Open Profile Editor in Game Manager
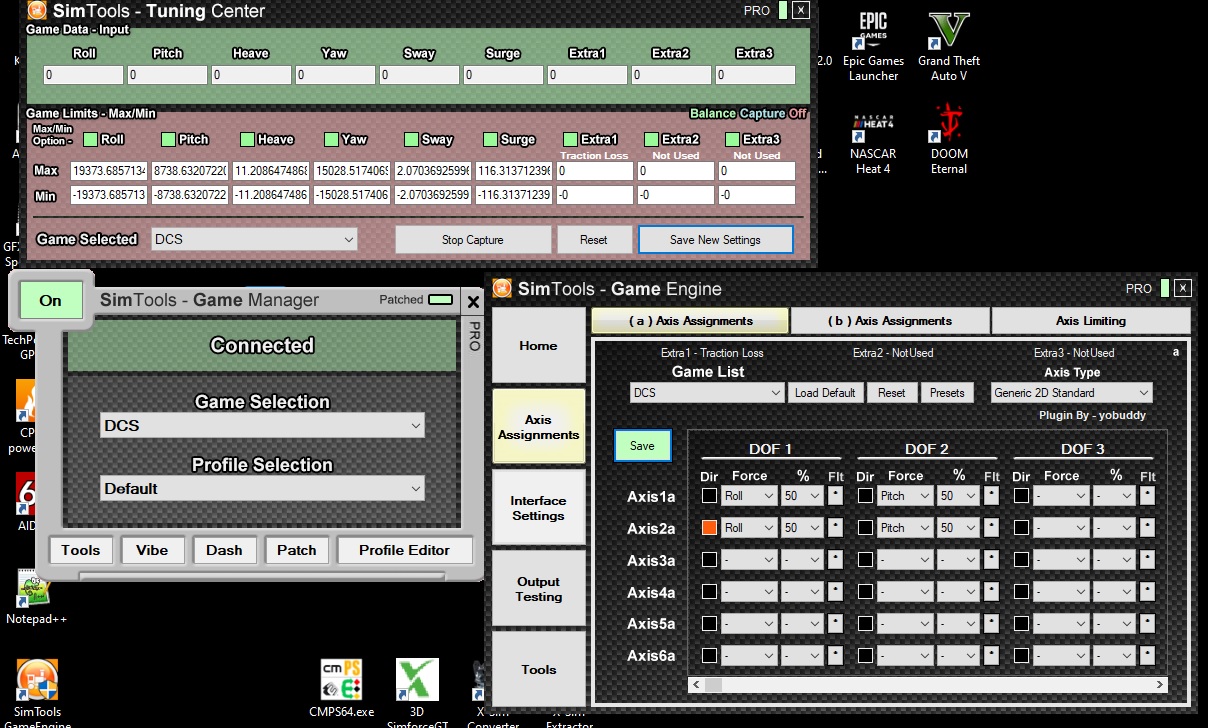The height and width of the screenshot is (728, 1208). pos(404,550)
